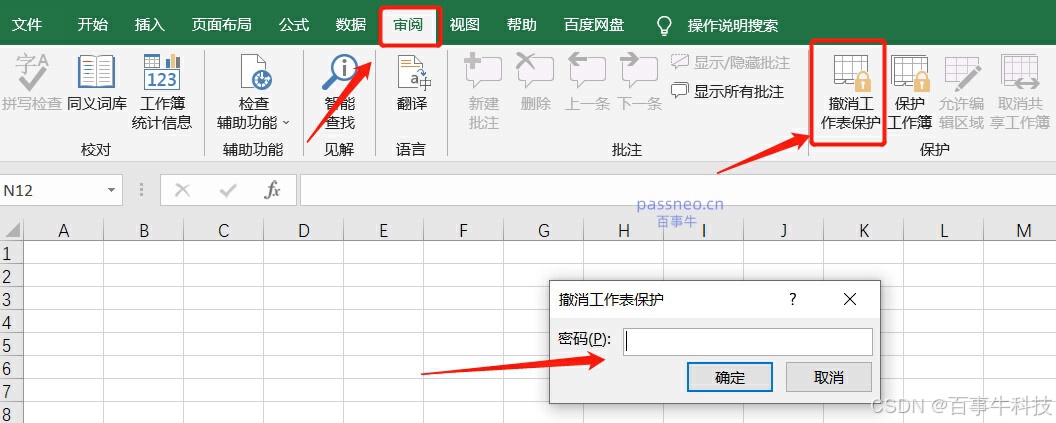Click 取消 in the unprotect dialog
1056x423 pixels.
(829, 377)
